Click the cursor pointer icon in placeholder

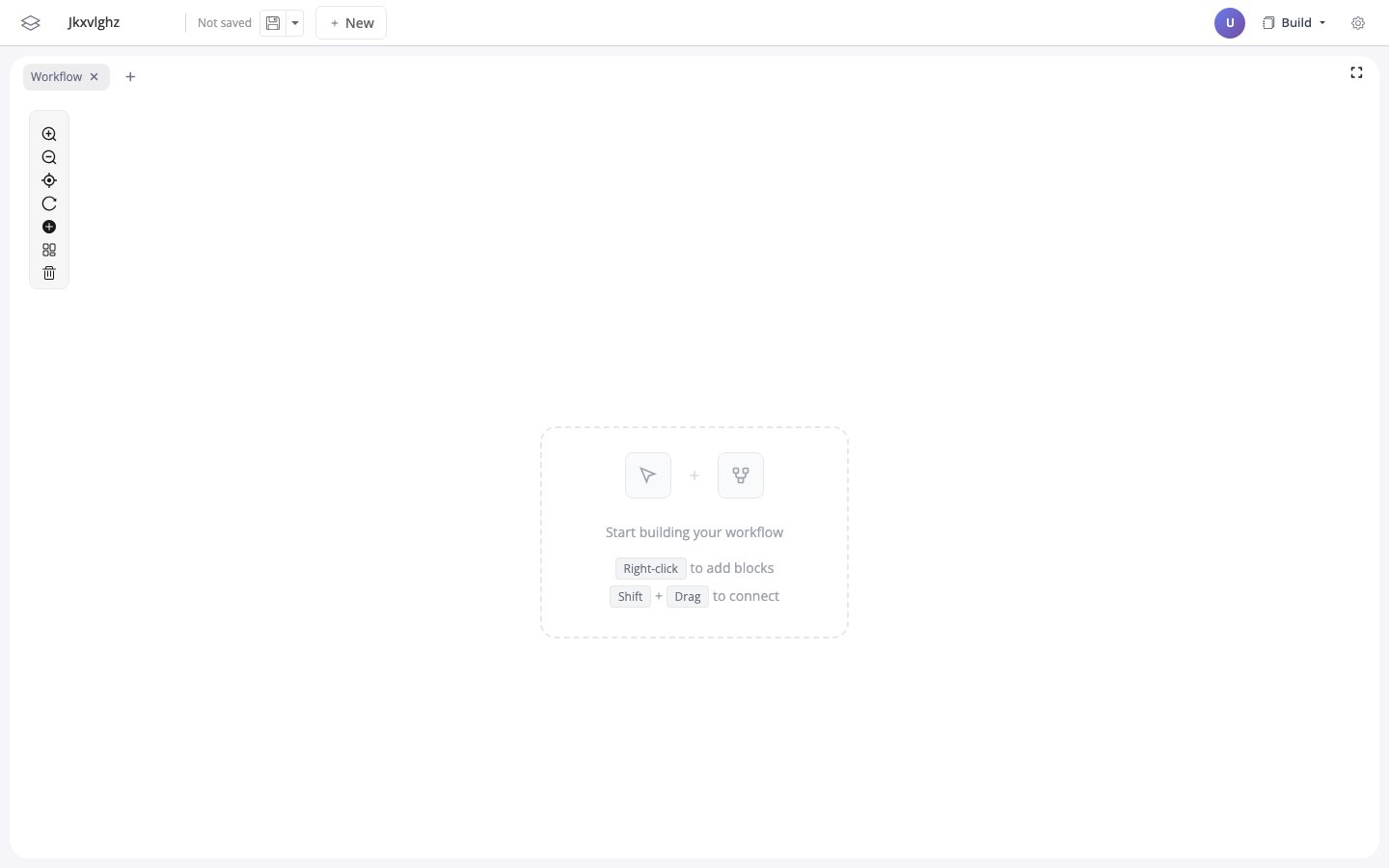click(648, 475)
